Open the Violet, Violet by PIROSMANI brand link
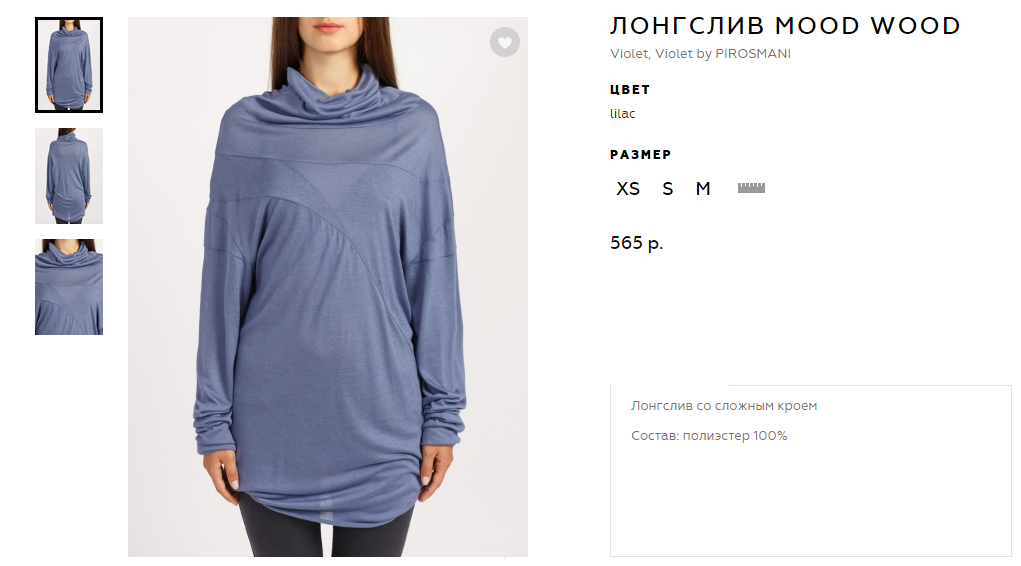Screen dimensions: 1021x566 [x=700, y=53]
